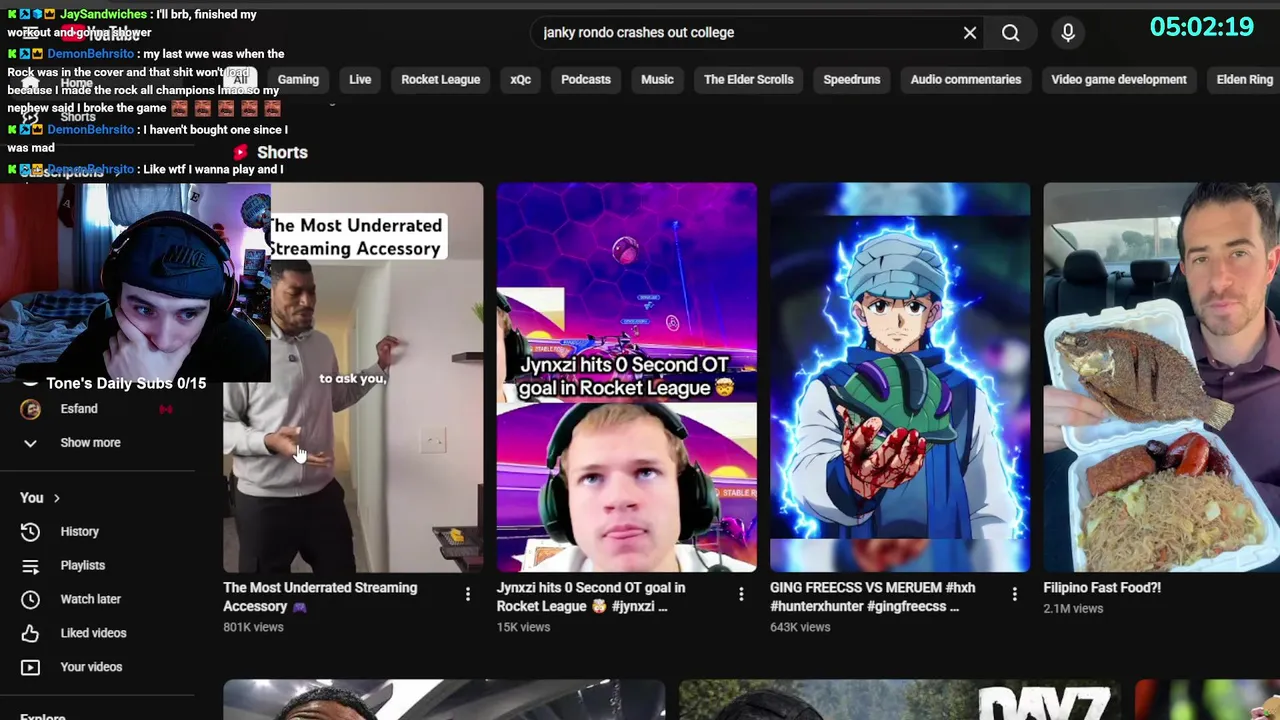The image size is (1280, 720).
Task: Open the Shorts shelf heading
Action: tap(282, 153)
